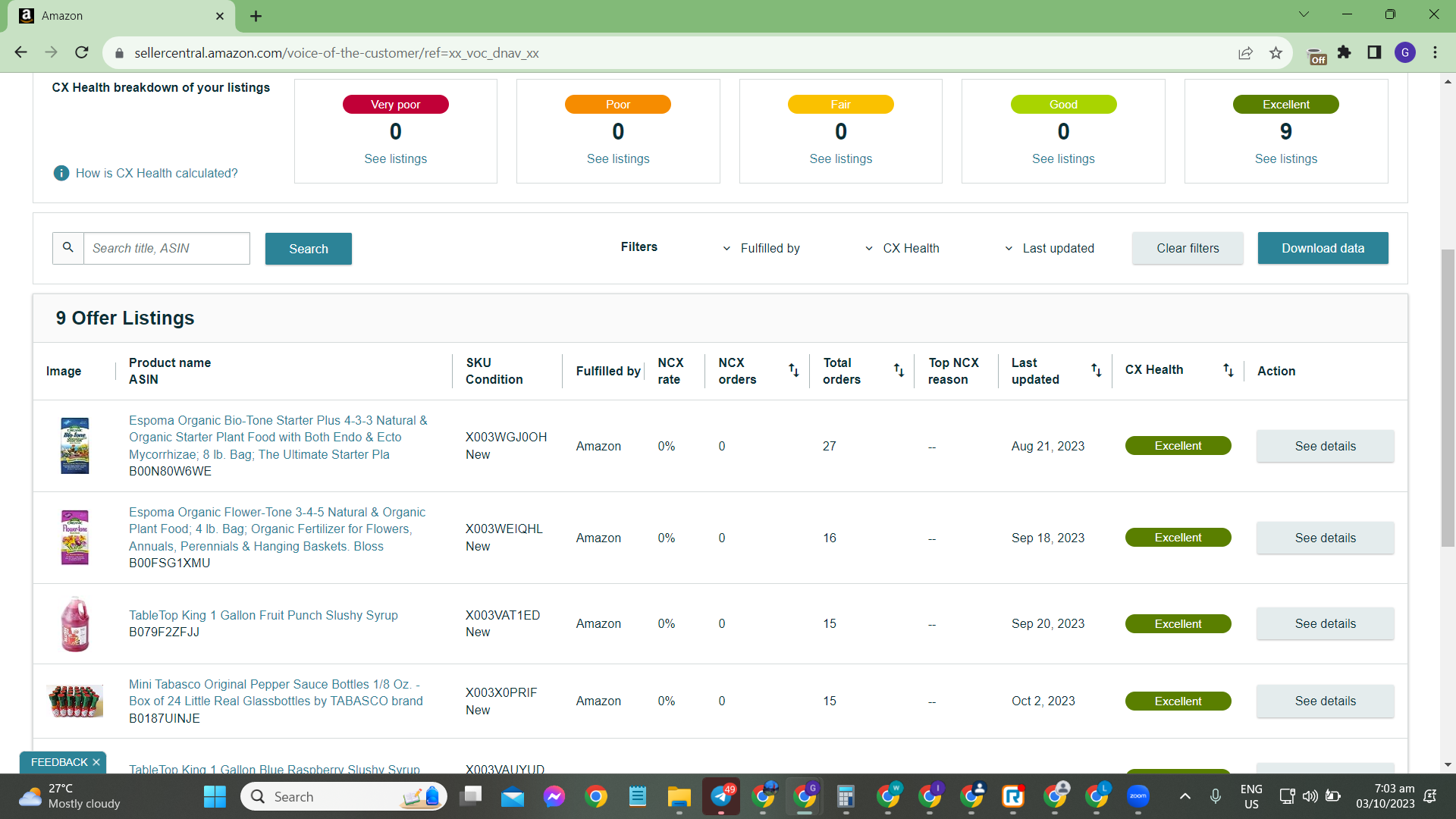Close the Amazon browser tab
The width and height of the screenshot is (1456, 819).
click(x=220, y=16)
